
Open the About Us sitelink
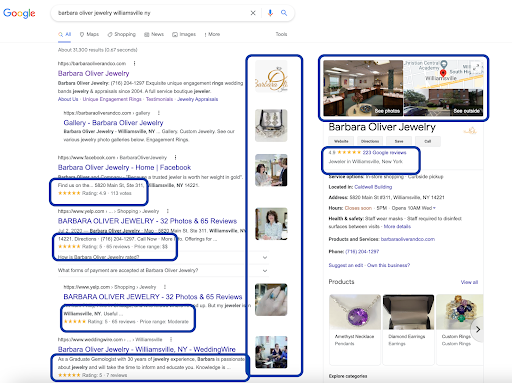[x=68, y=99]
